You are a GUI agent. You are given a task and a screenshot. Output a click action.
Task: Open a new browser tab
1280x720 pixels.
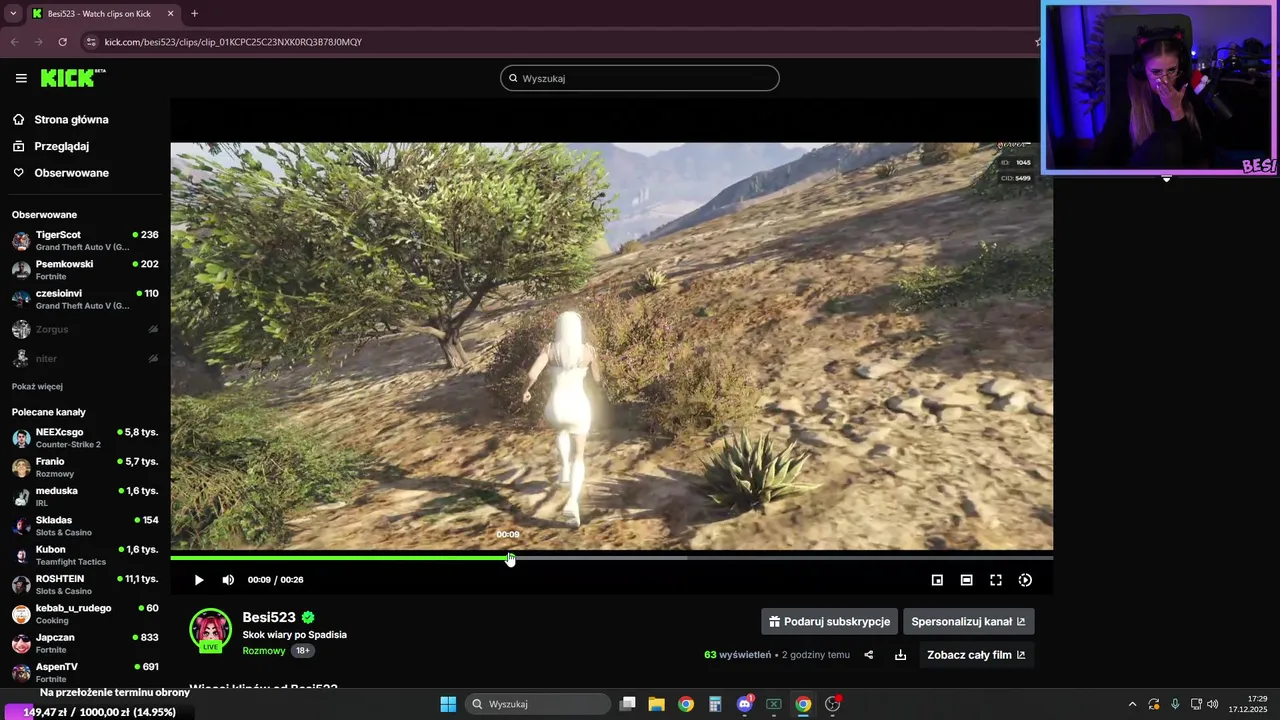click(194, 14)
